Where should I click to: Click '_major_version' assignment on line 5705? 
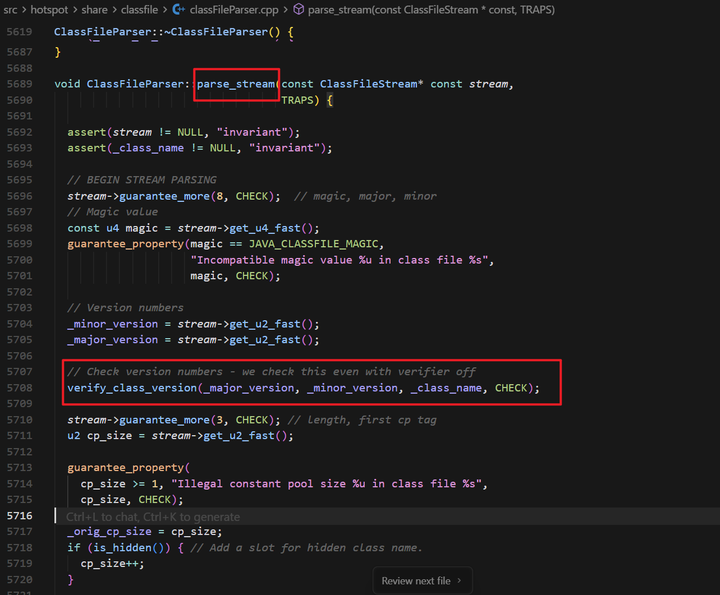[113, 340]
